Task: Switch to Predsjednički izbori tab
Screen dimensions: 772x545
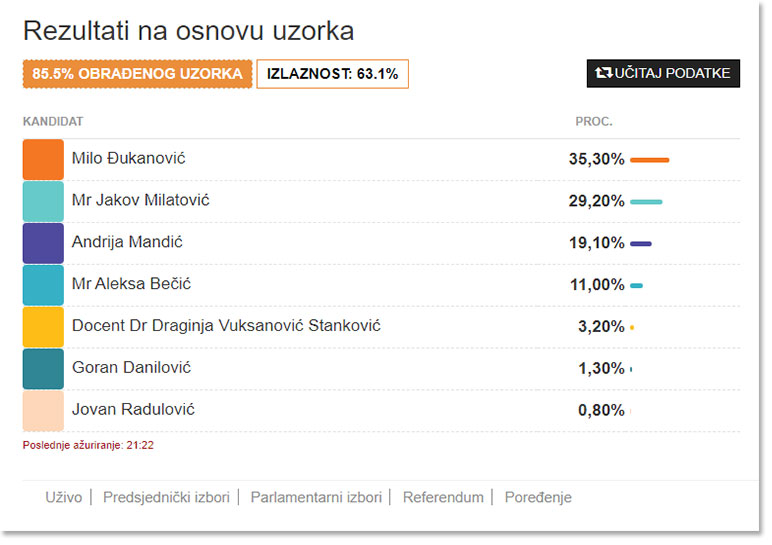Action: click(x=166, y=497)
